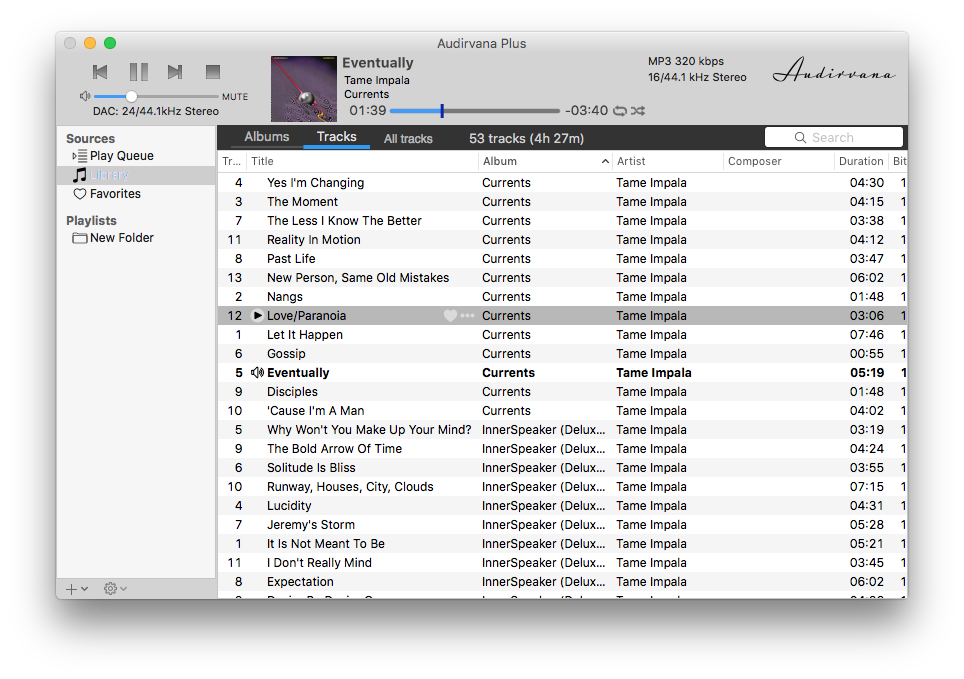Pause the current playback
Image resolution: width=964 pixels, height=679 pixels.
[139, 72]
